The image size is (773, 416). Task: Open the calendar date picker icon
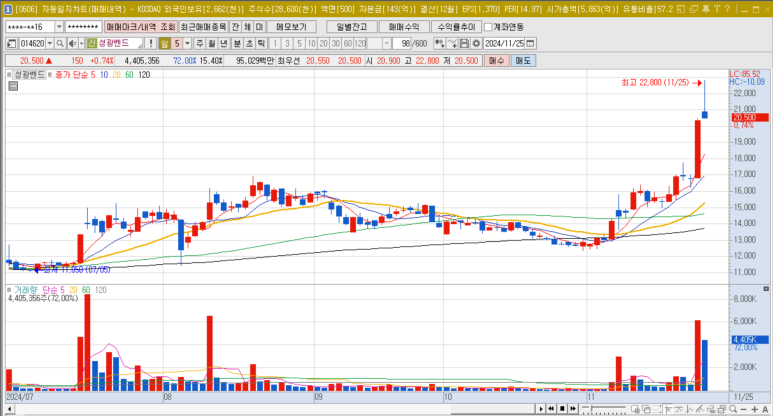[530, 43]
